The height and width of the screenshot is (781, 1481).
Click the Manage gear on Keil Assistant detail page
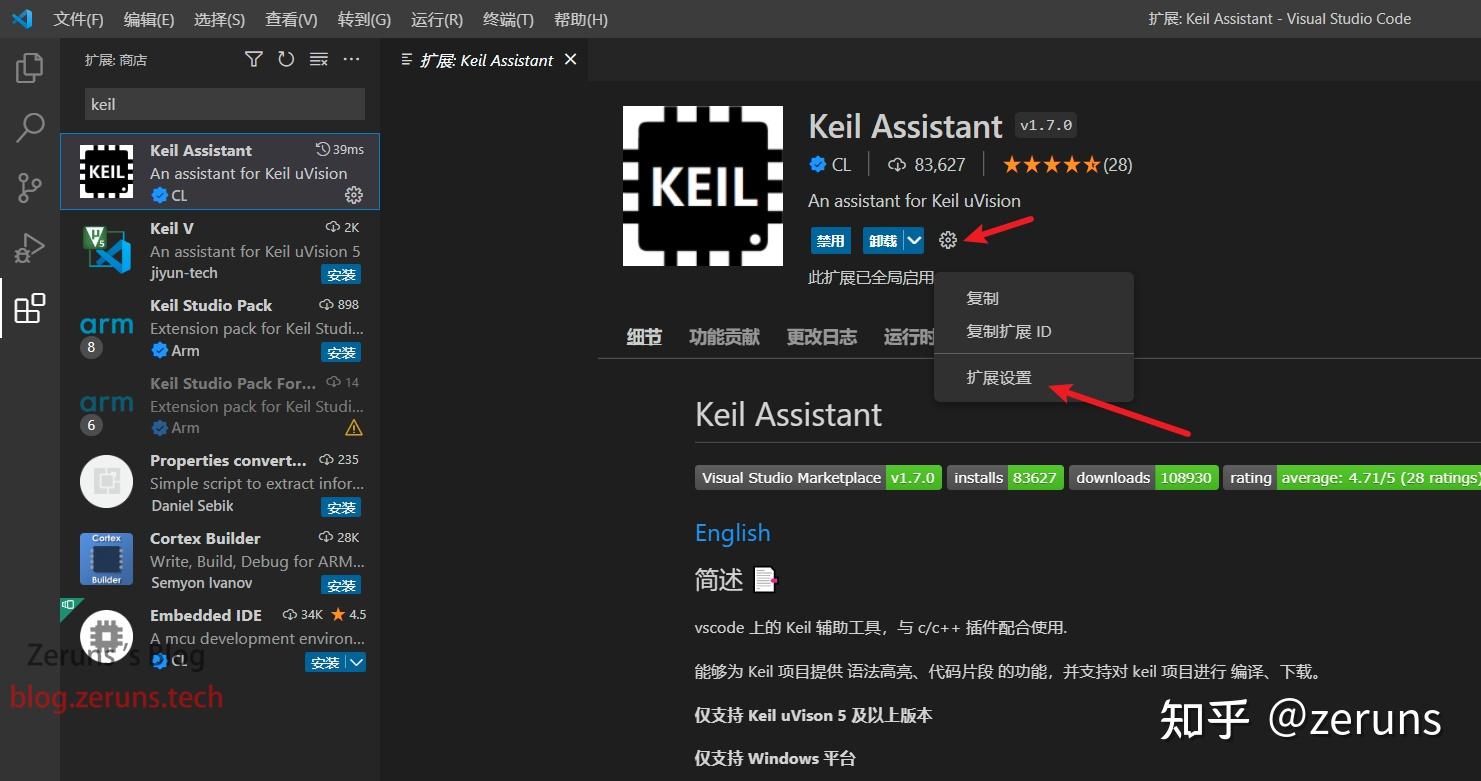[947, 240]
